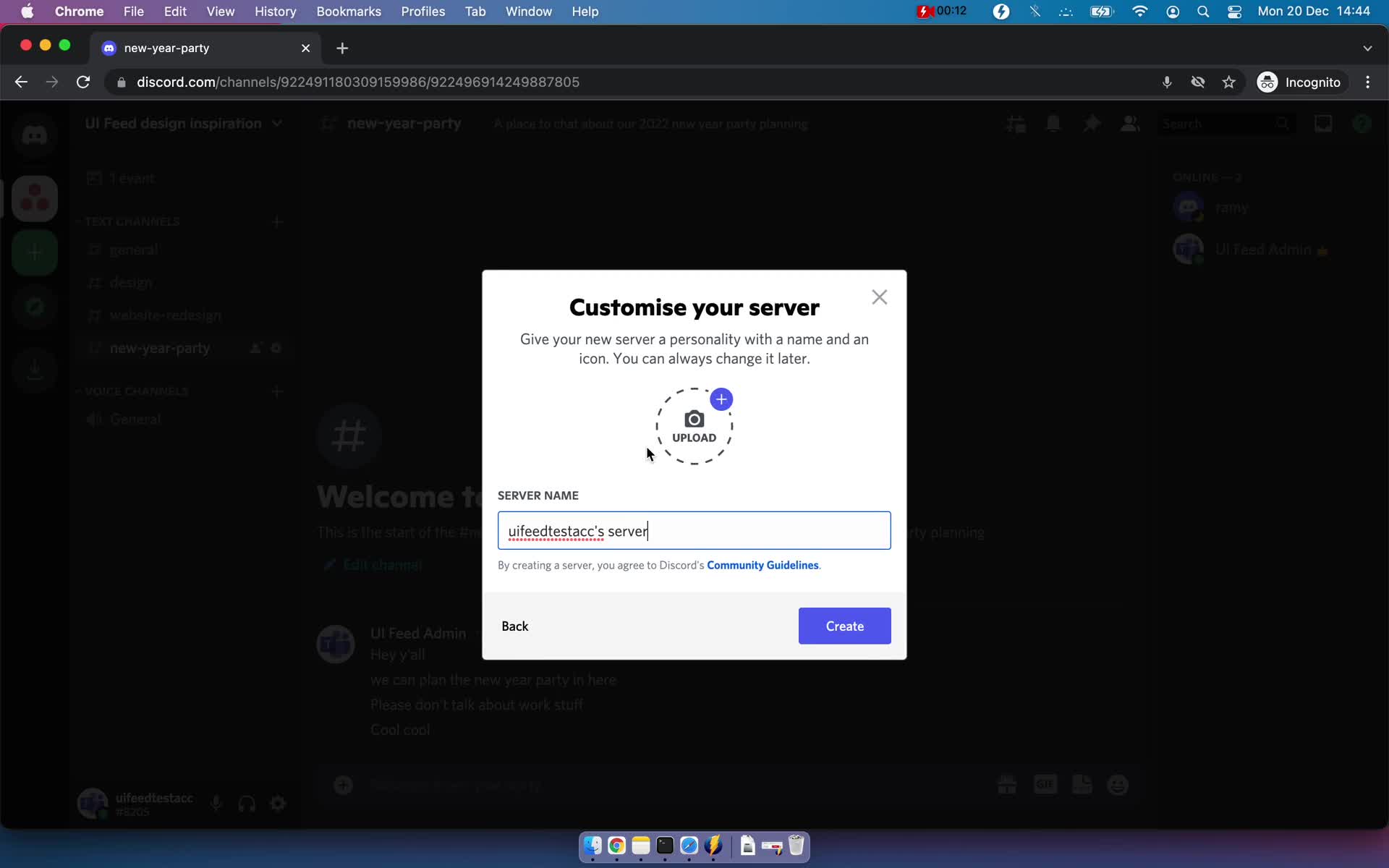Click the Back button

515,625
